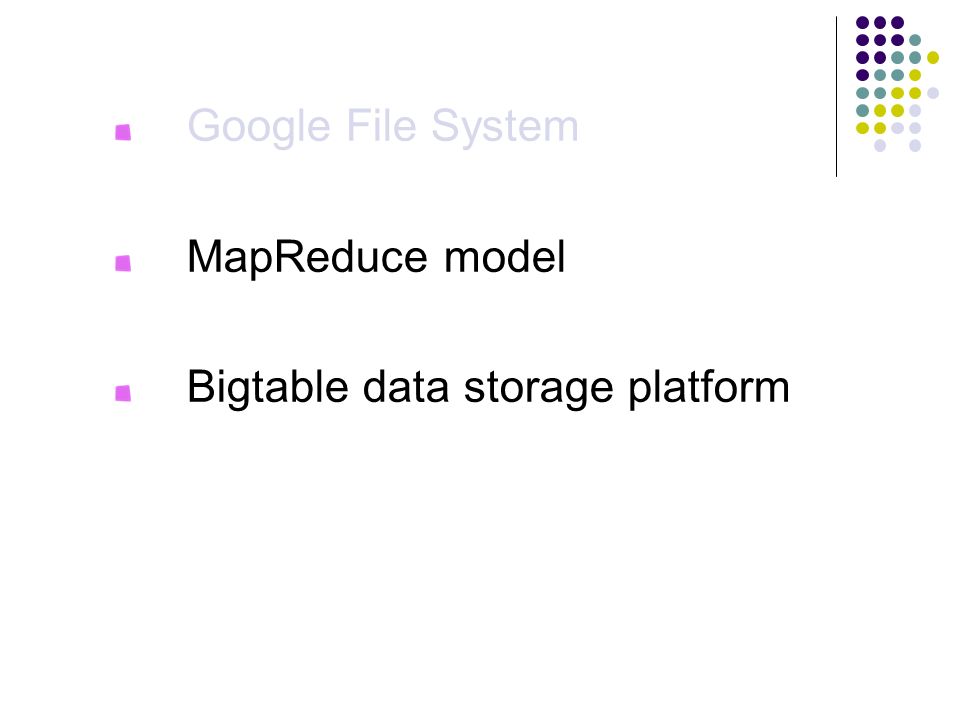The image size is (960, 720).
Task: Click the word "model" in second bullet
Action: (x=504, y=257)
